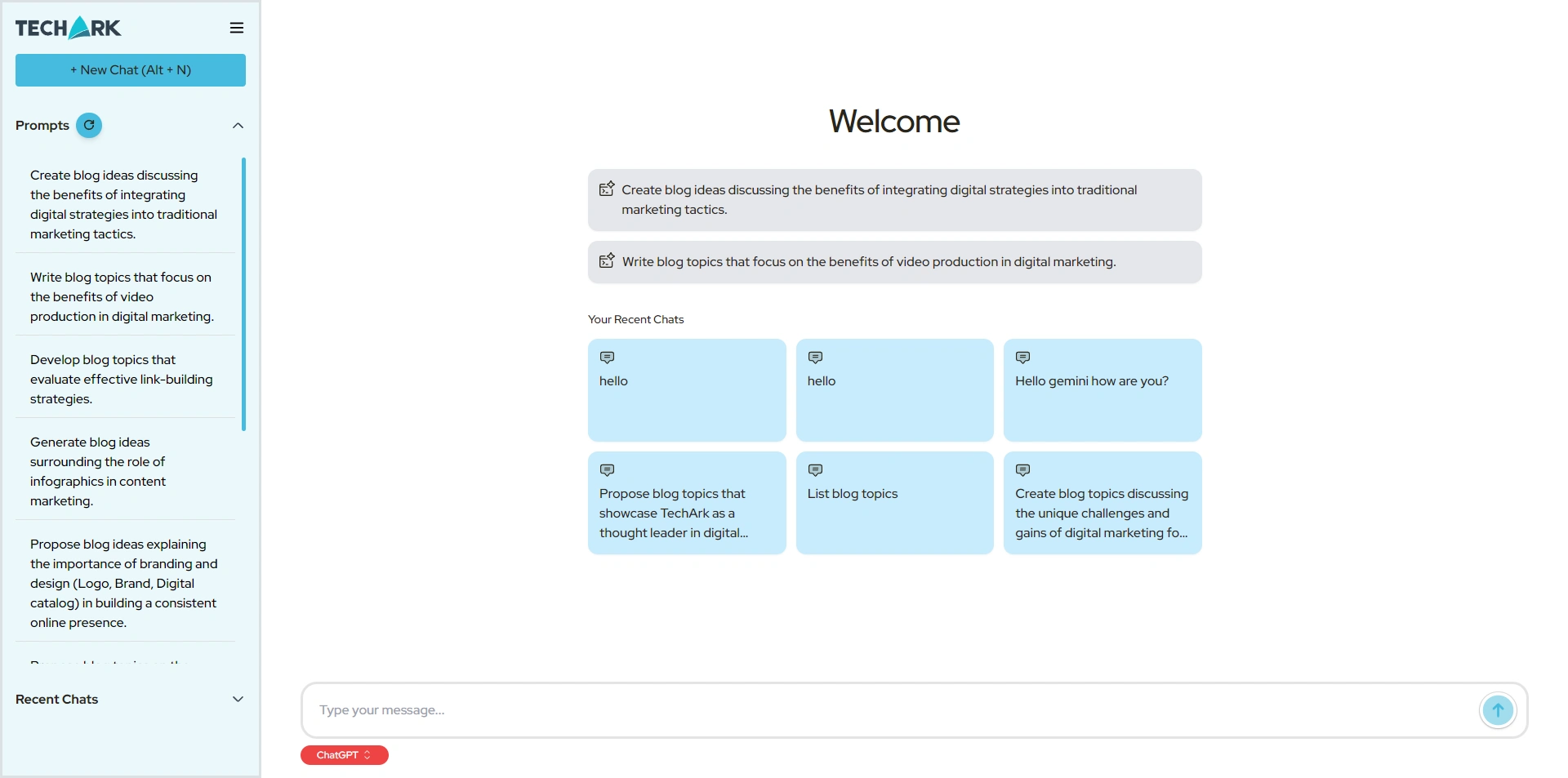Open the ChatGPT model selector dropdown
Image resolution: width=1568 pixels, height=778 pixels.
[x=344, y=755]
